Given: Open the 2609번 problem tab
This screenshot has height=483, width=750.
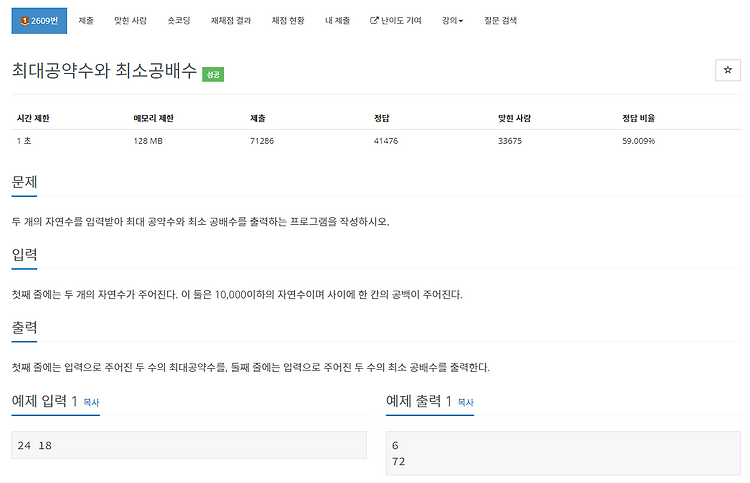Looking at the screenshot, I should [x=39, y=21].
